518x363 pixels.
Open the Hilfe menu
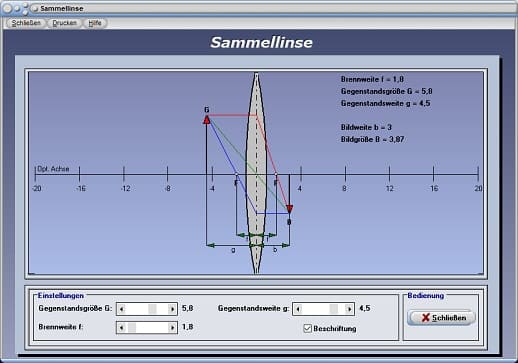[x=95, y=23]
